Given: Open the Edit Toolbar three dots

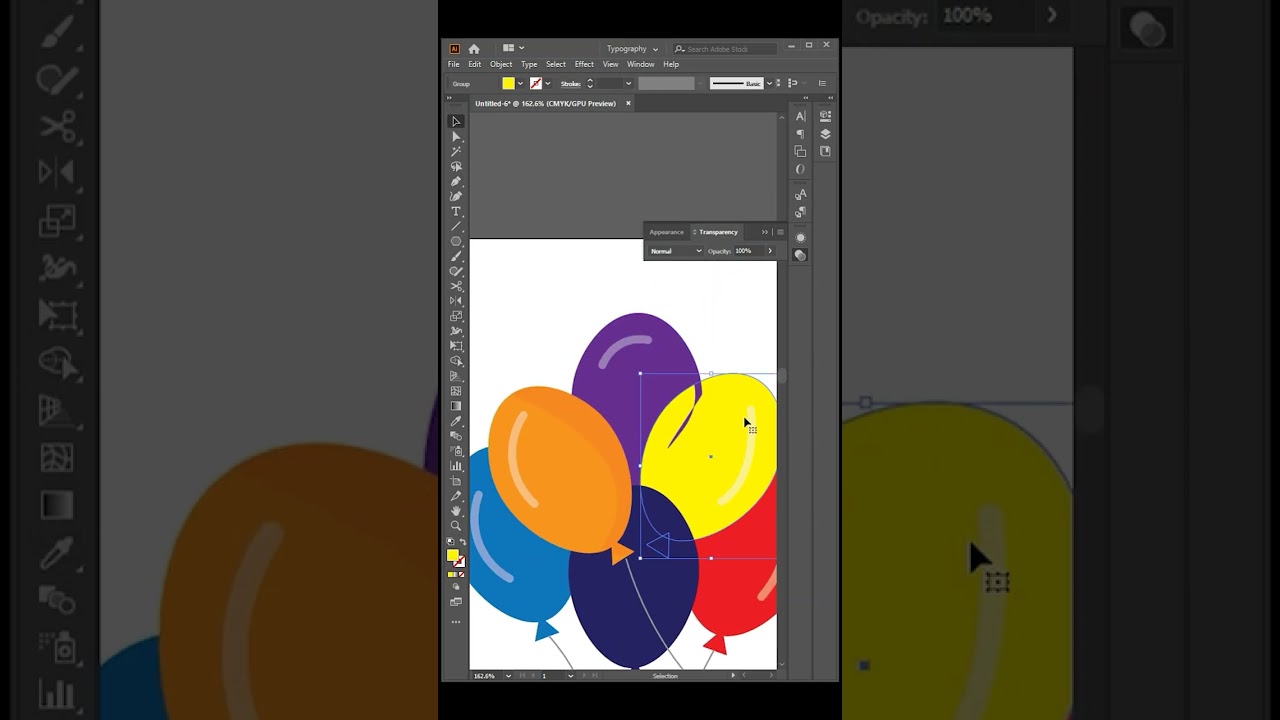Looking at the screenshot, I should [456, 622].
